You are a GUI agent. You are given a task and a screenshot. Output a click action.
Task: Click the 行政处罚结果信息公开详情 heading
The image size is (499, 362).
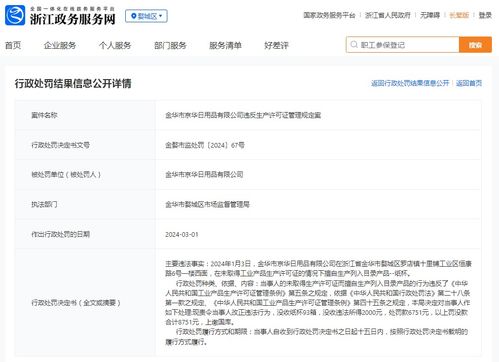point(73,83)
